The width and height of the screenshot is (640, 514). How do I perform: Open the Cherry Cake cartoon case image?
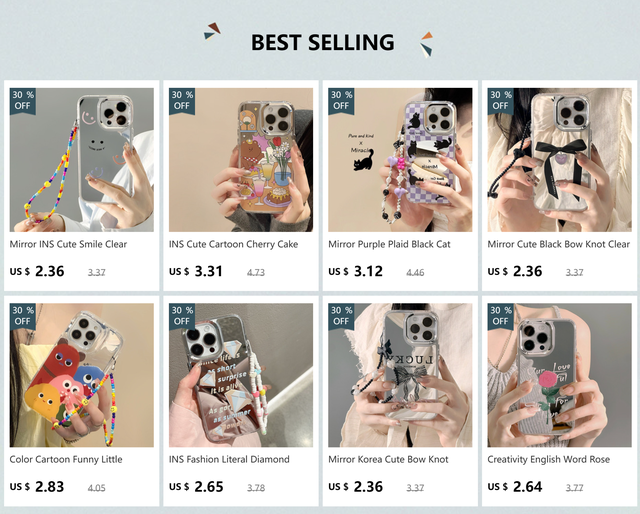tap(241, 160)
